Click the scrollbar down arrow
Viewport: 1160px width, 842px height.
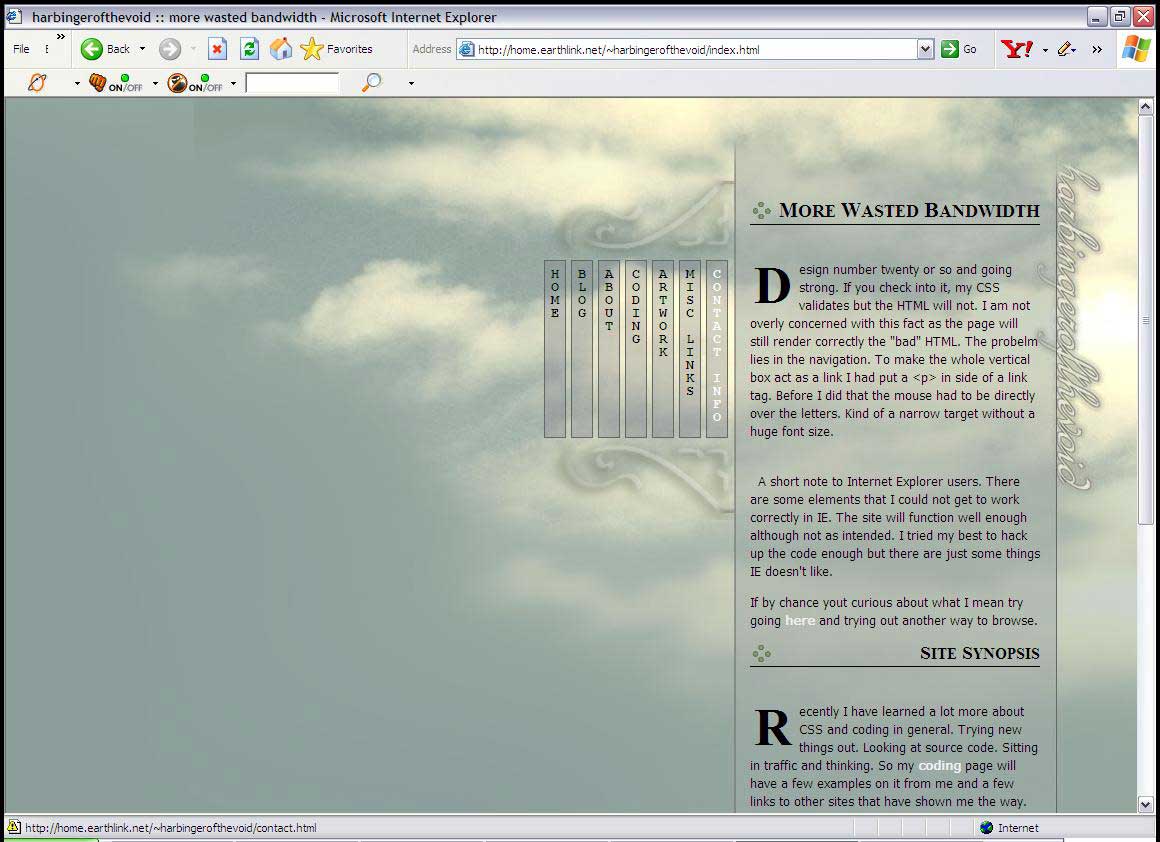[x=1145, y=804]
